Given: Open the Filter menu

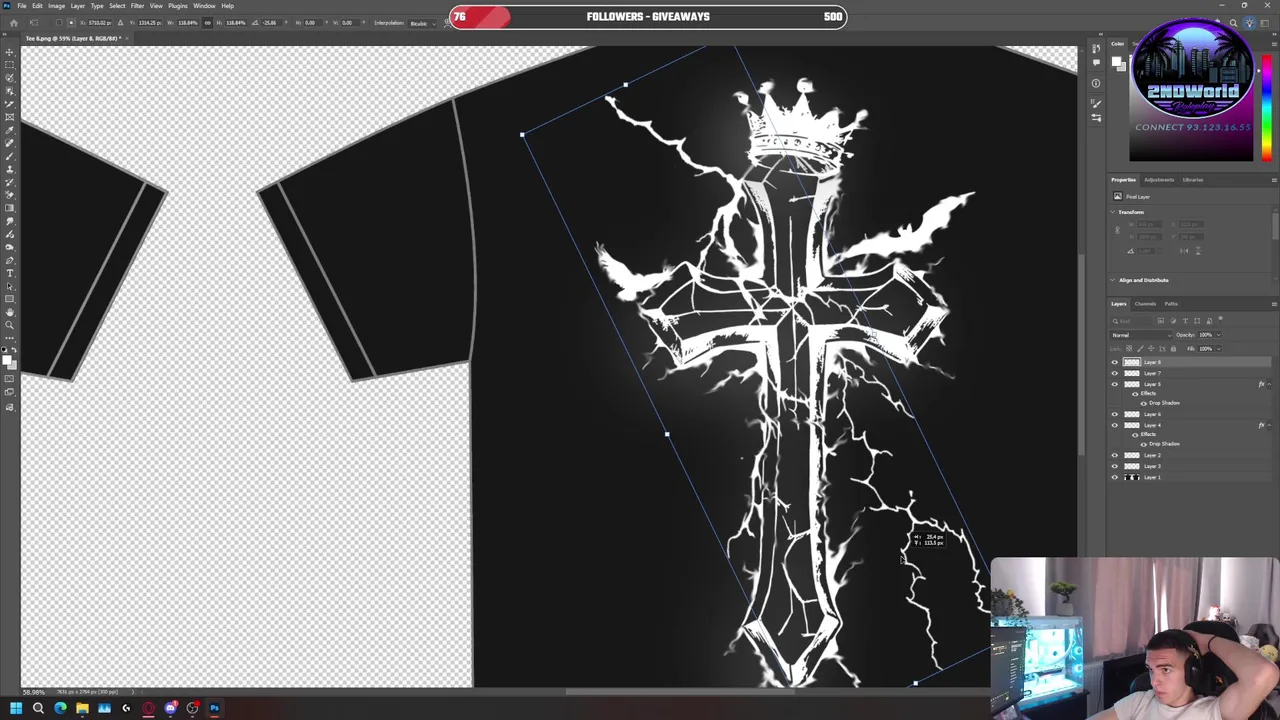Looking at the screenshot, I should click(137, 6).
